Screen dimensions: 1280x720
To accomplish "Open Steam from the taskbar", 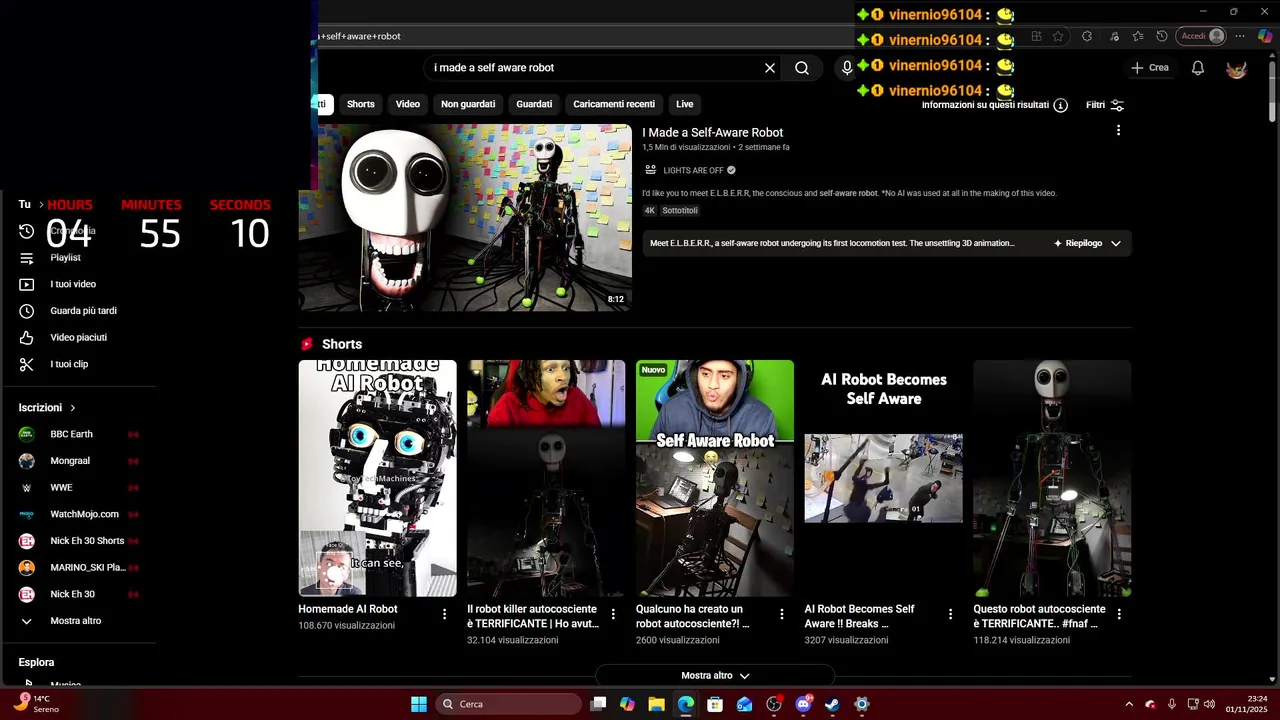I will point(832,704).
